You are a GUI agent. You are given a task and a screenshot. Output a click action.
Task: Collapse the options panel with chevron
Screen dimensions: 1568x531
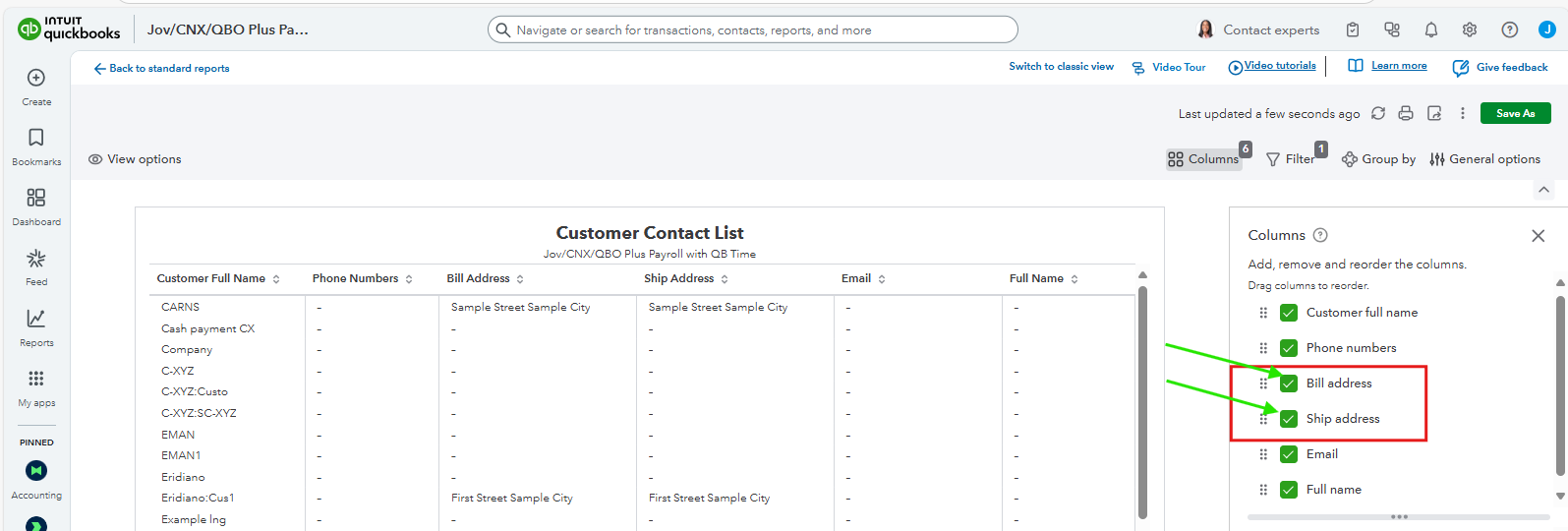1543,190
